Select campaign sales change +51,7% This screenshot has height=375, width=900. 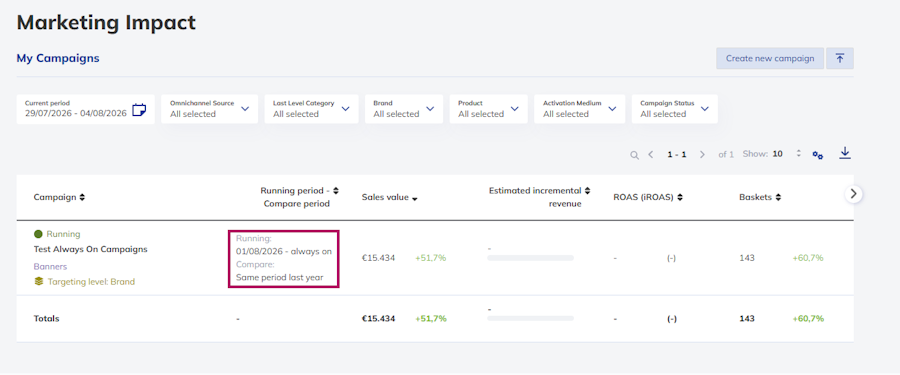pos(430,258)
